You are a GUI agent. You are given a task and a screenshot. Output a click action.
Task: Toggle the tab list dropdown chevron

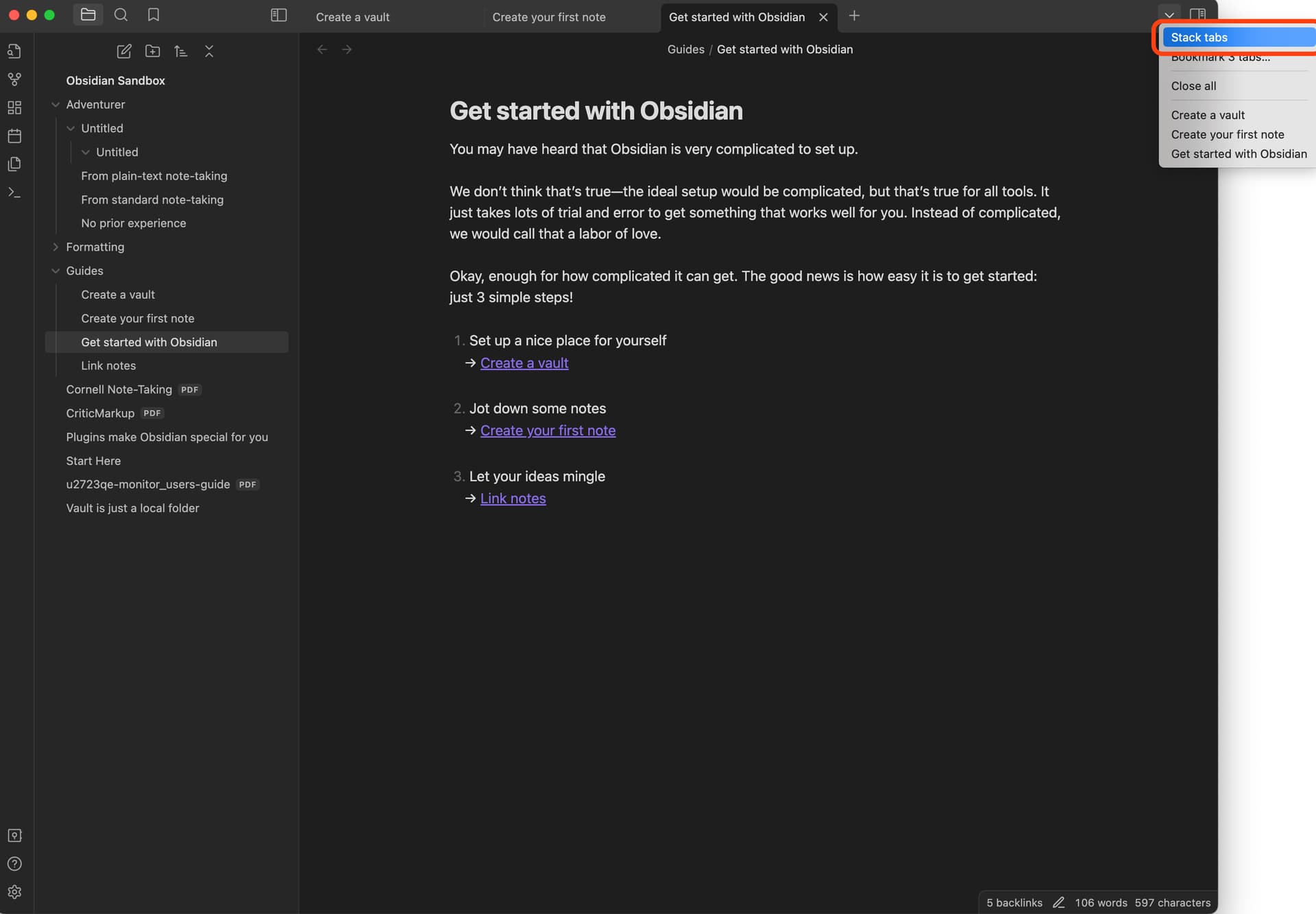[x=1169, y=15]
